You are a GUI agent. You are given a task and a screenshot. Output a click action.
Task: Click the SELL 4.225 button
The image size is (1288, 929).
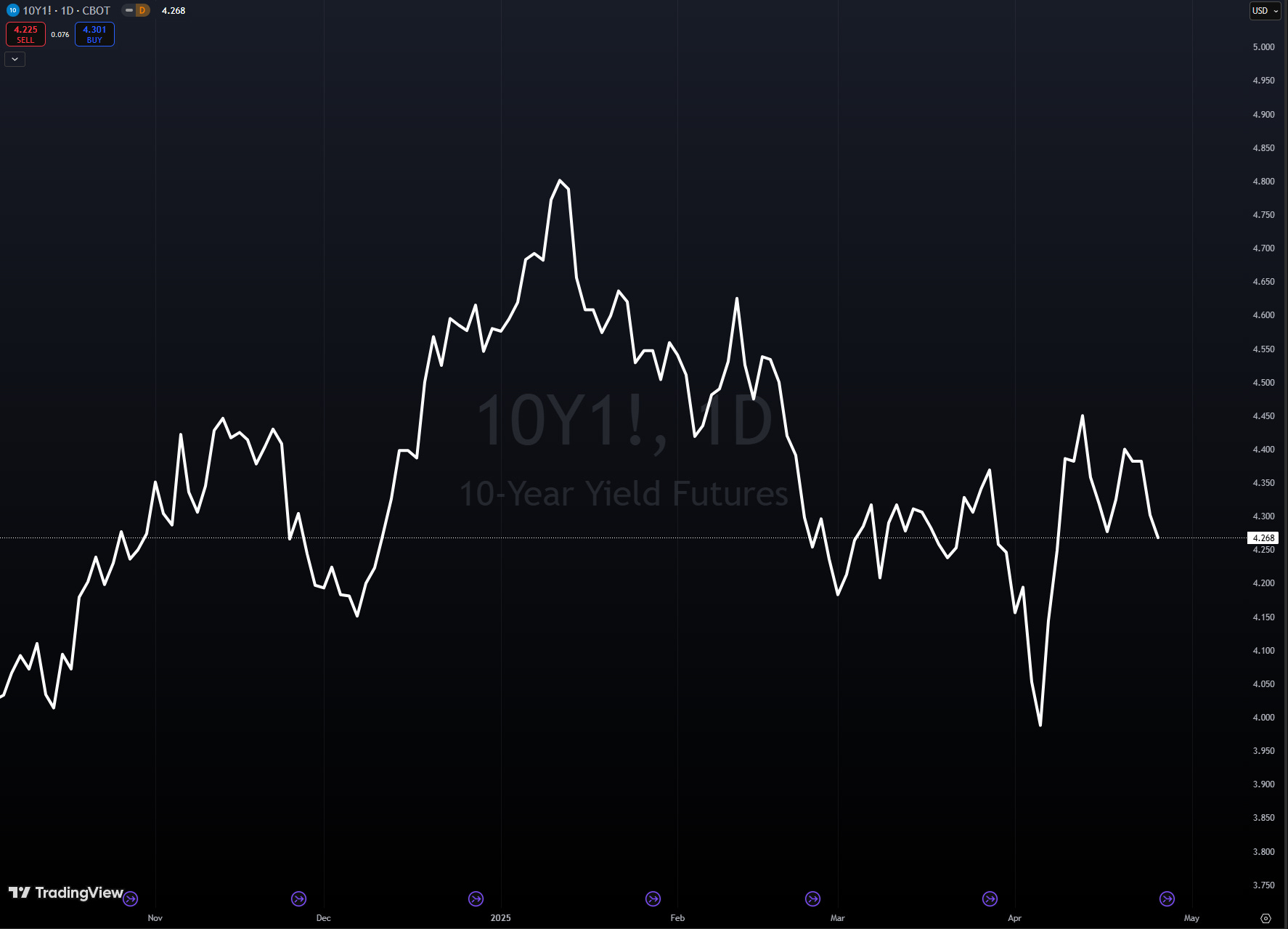tap(25, 34)
